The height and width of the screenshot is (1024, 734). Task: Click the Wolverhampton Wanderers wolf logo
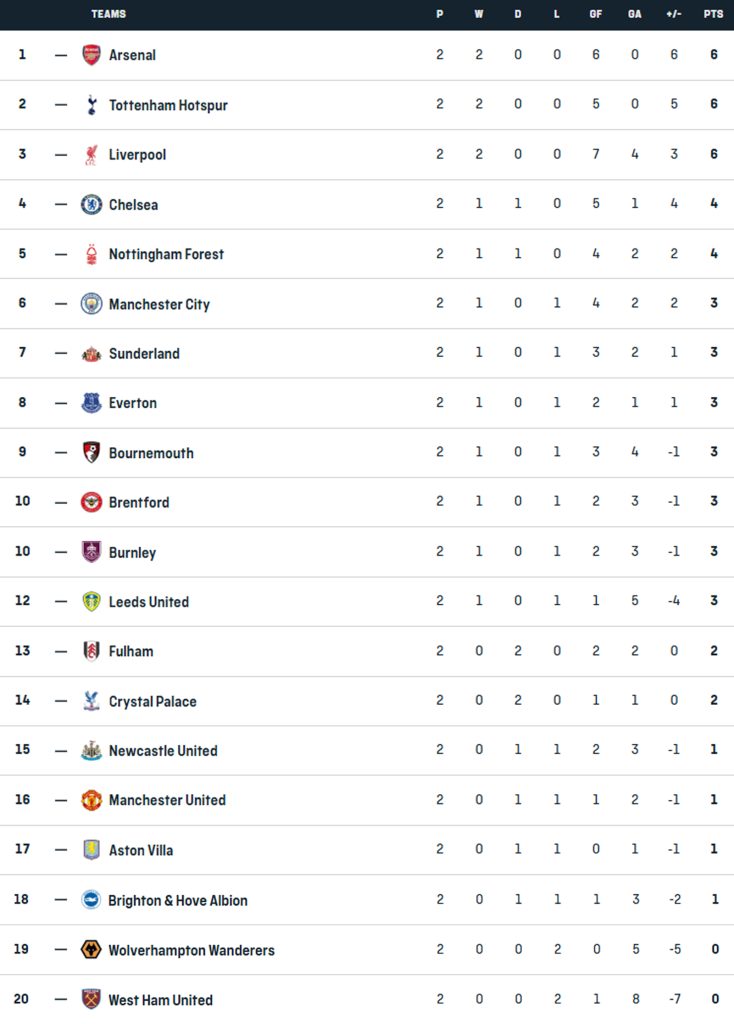click(x=91, y=950)
